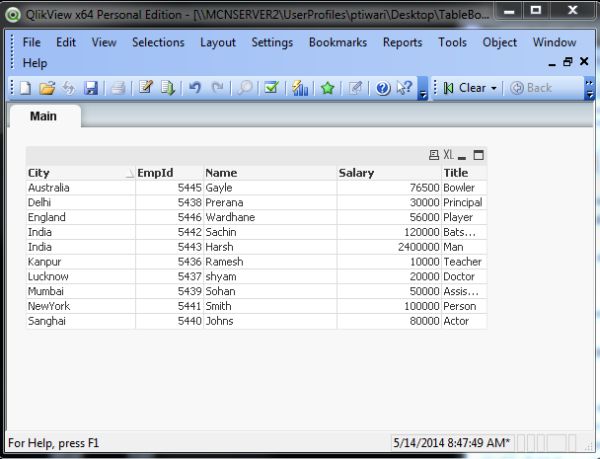
Task: Click the Reload script icon
Action: coord(168,88)
